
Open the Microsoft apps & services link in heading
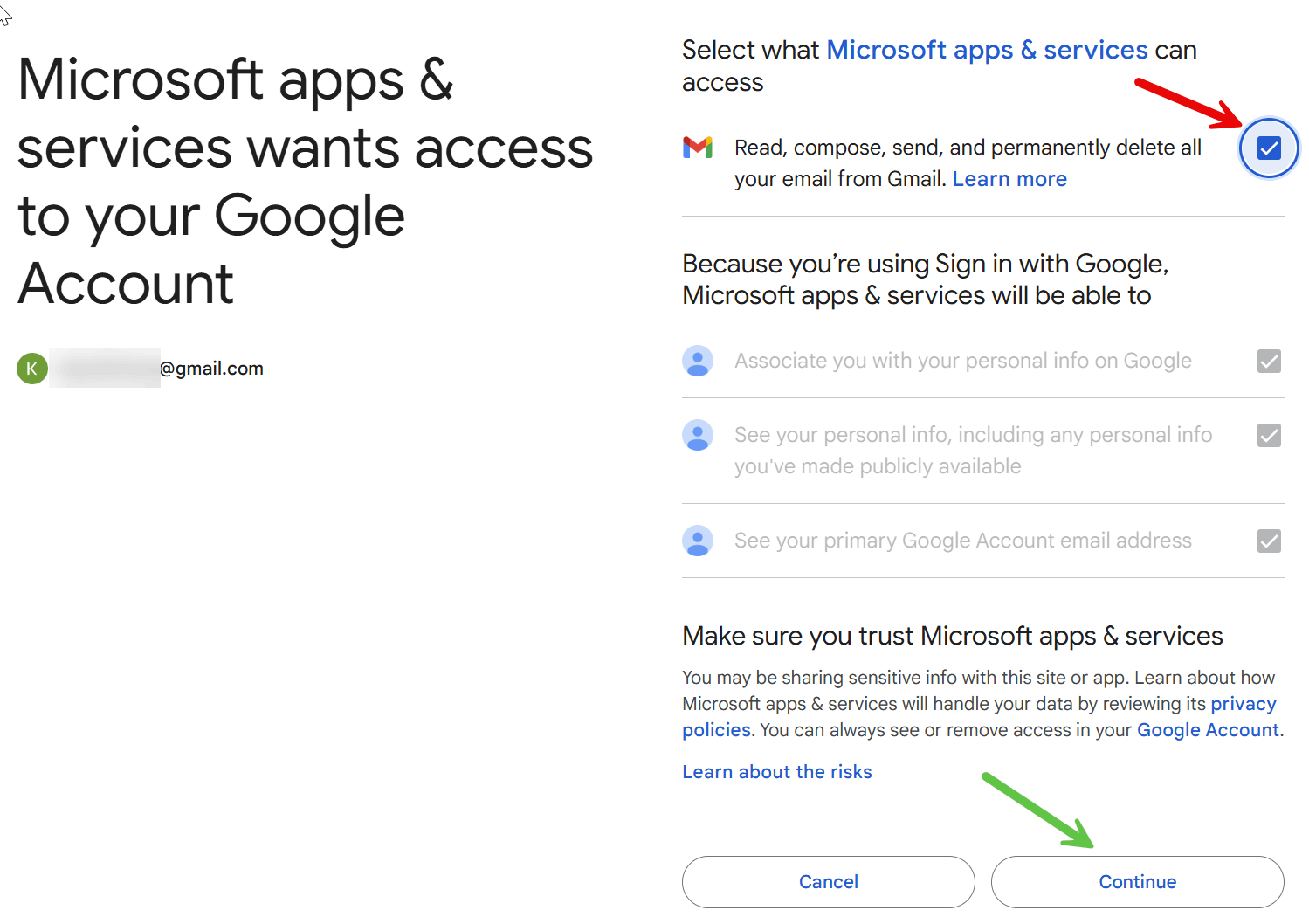(x=987, y=51)
